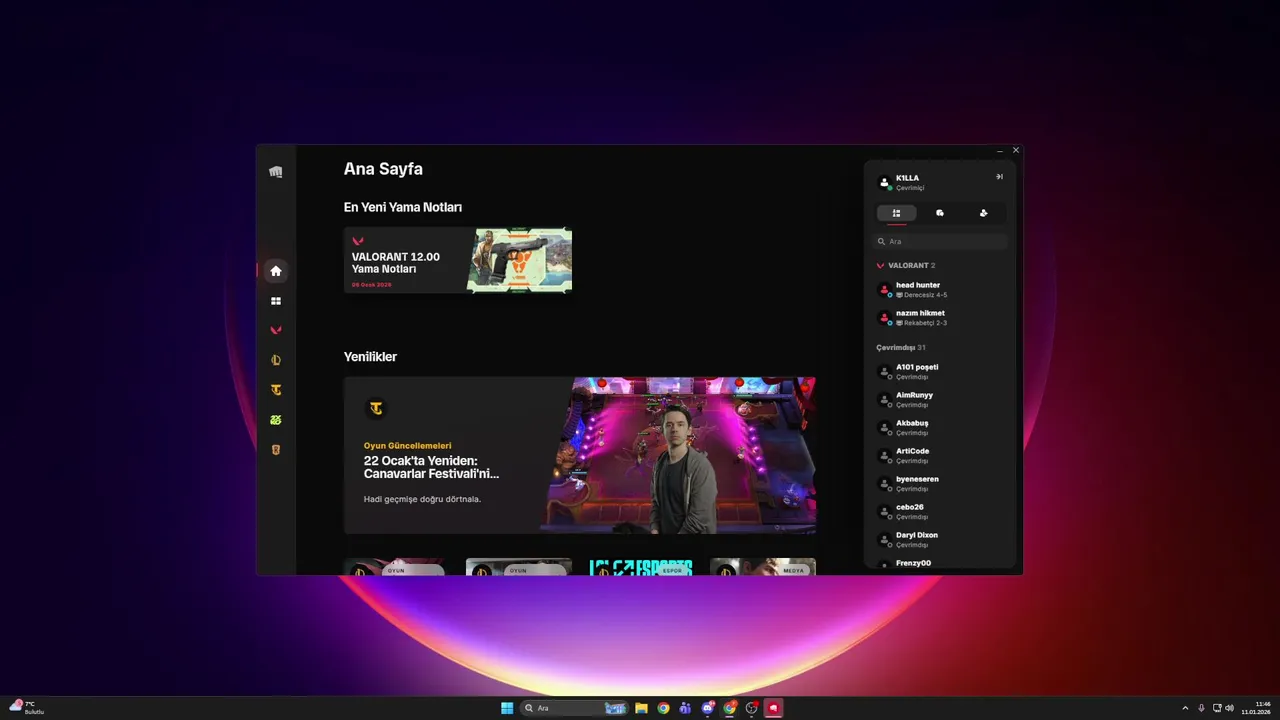1280x720 pixels.
Task: Click head hunter's avatar icon
Action: [884, 290]
